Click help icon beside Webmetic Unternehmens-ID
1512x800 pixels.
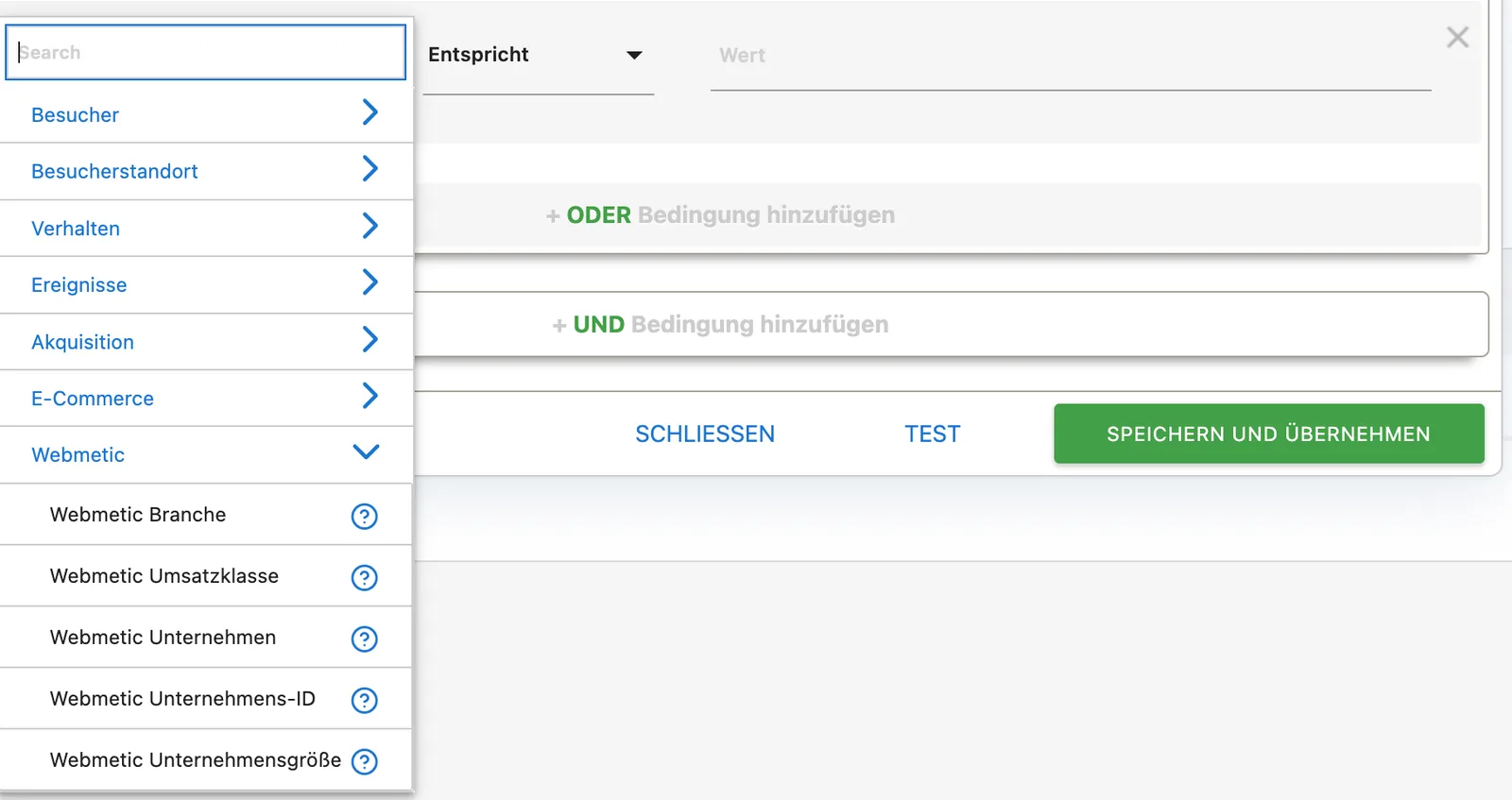[365, 700]
